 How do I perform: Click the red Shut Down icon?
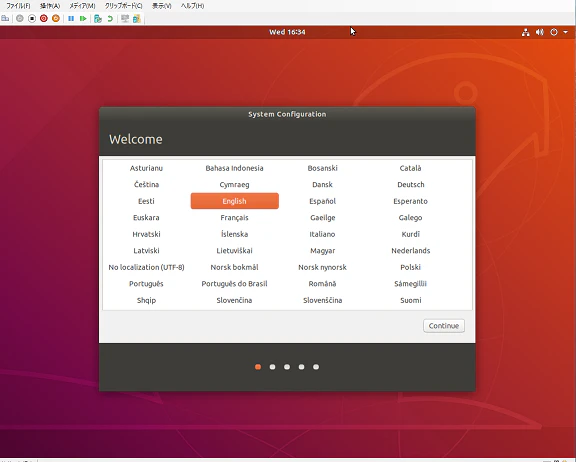44,18
